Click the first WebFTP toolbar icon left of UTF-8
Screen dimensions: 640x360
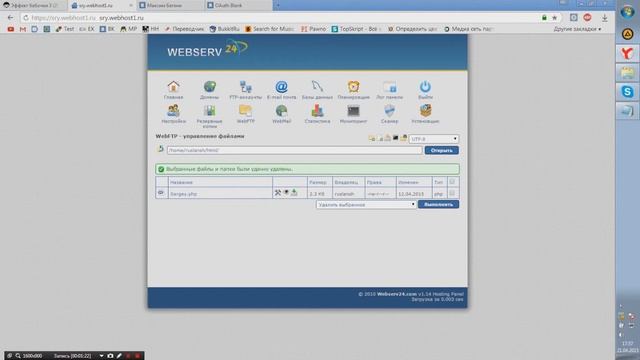point(371,138)
